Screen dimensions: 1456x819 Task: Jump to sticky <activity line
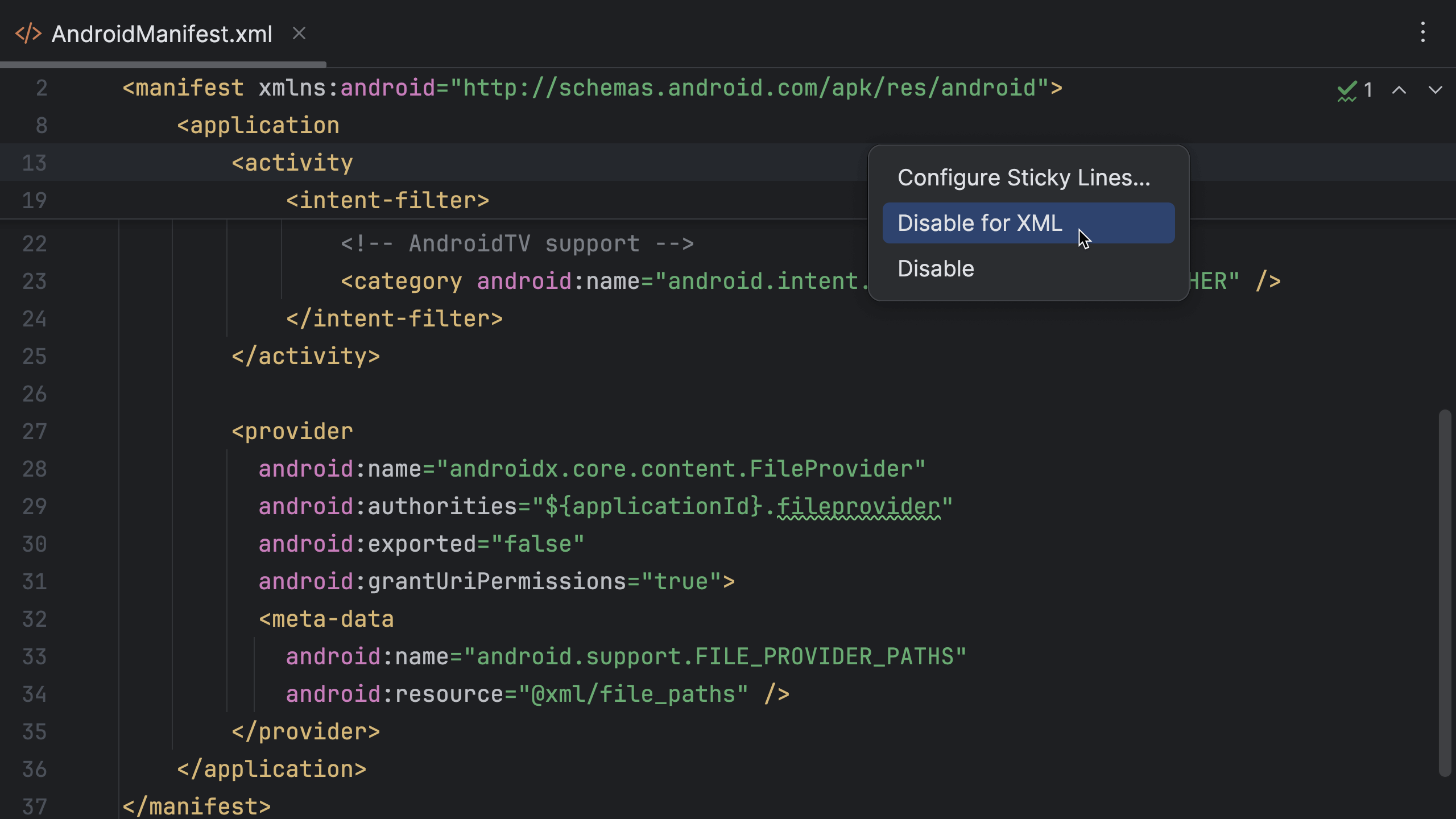coord(292,163)
